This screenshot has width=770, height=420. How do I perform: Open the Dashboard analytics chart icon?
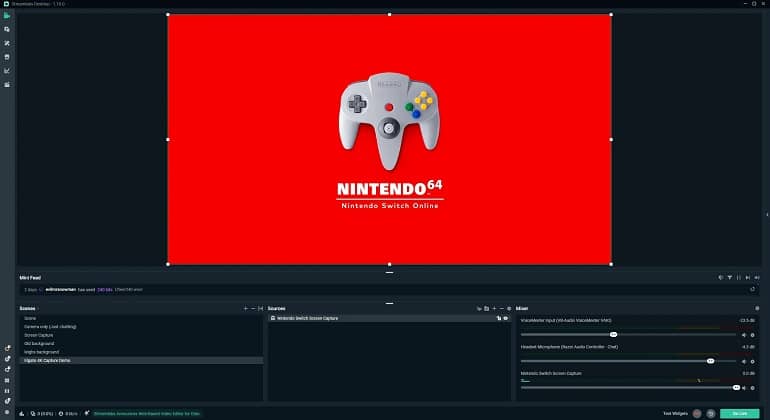(7, 71)
